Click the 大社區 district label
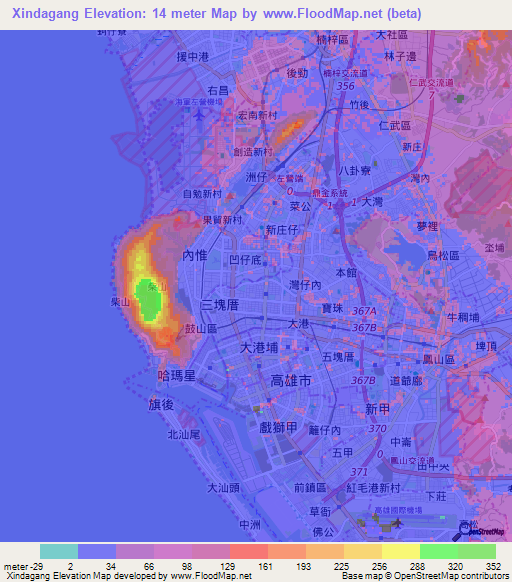 pos(392,35)
